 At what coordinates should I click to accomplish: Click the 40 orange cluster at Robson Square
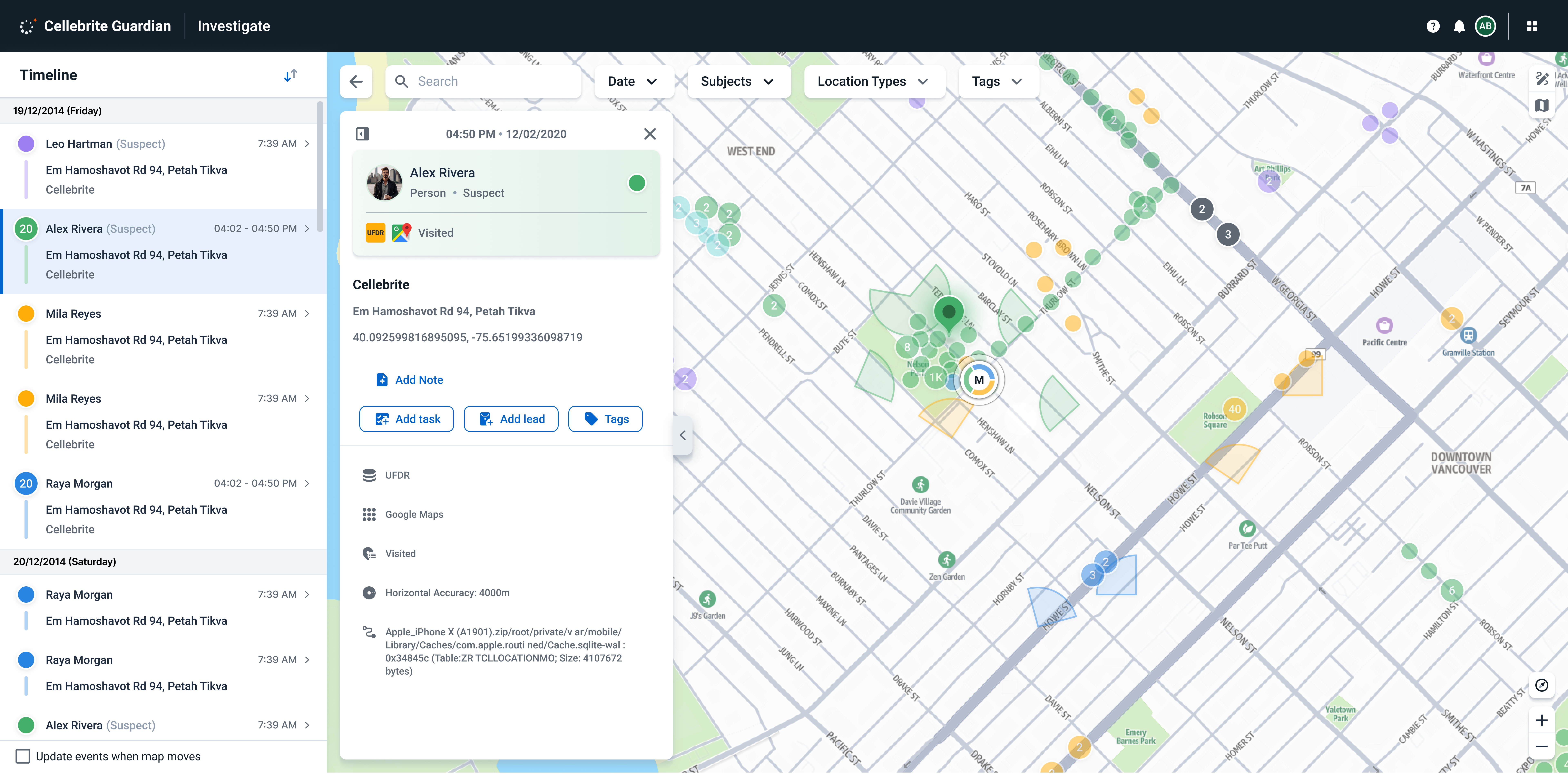click(x=1234, y=409)
